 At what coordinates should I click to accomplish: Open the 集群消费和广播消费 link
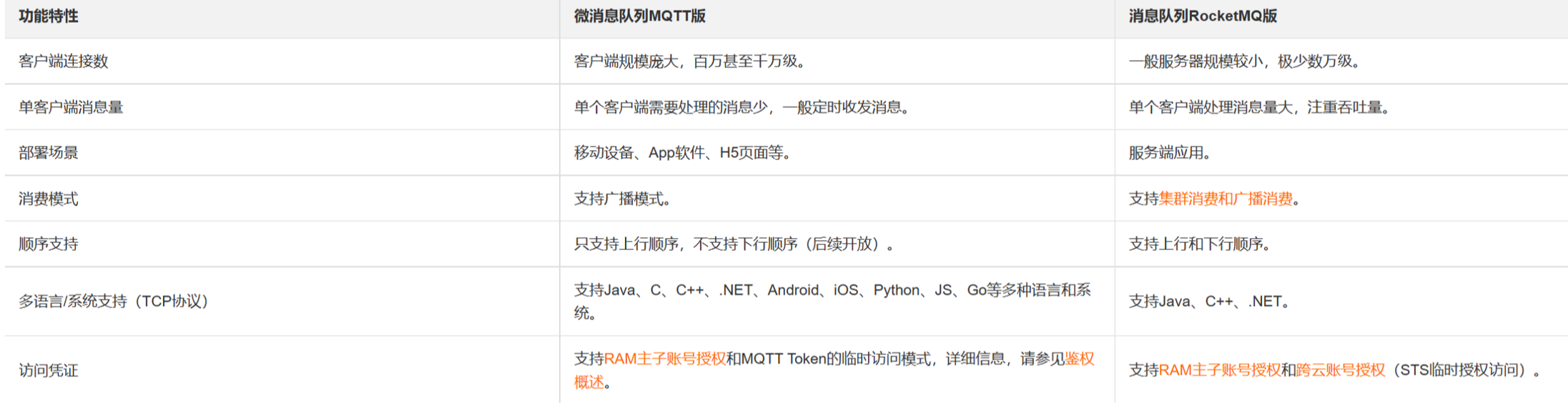point(1226,199)
